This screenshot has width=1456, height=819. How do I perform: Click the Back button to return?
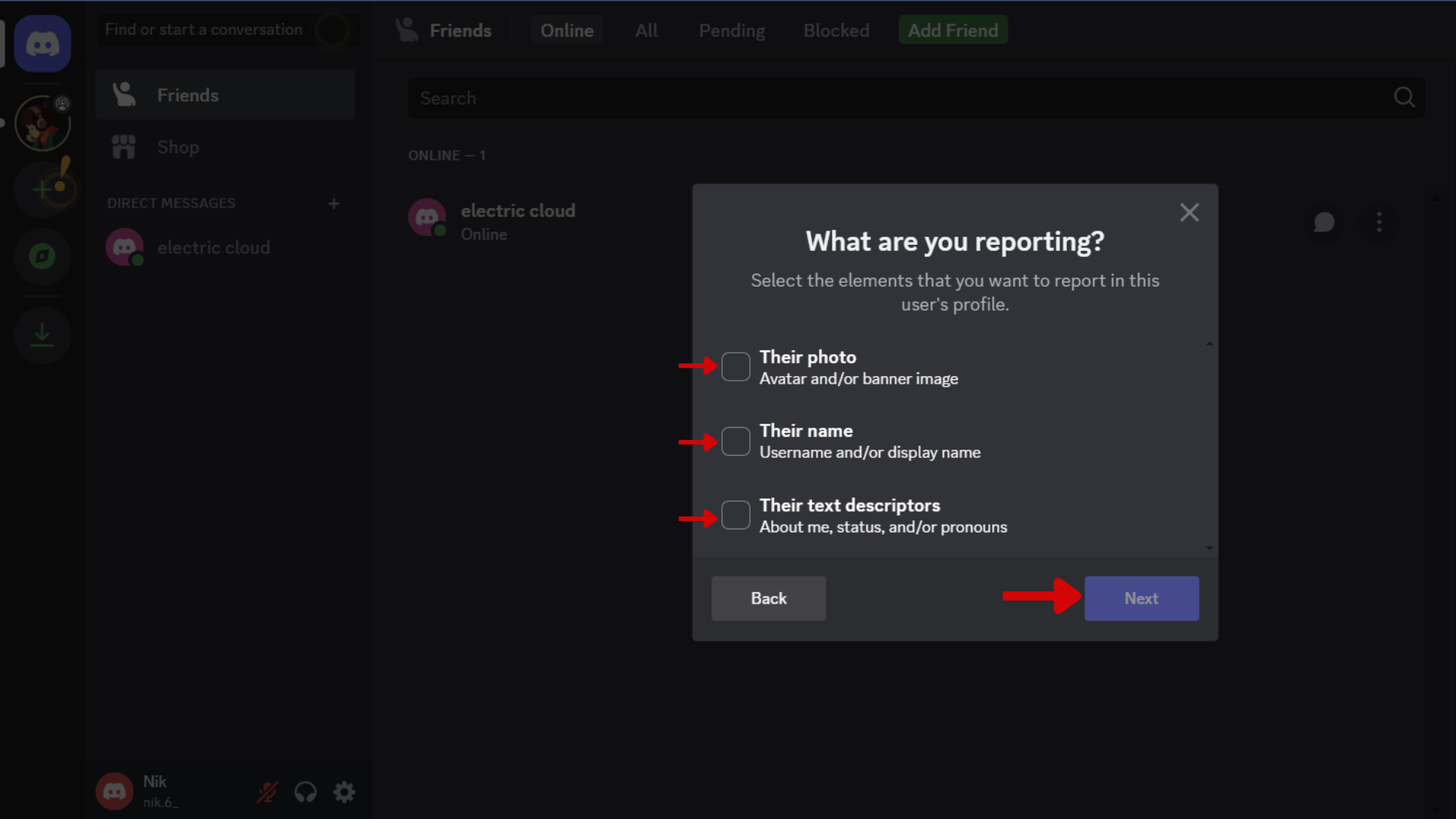[768, 598]
